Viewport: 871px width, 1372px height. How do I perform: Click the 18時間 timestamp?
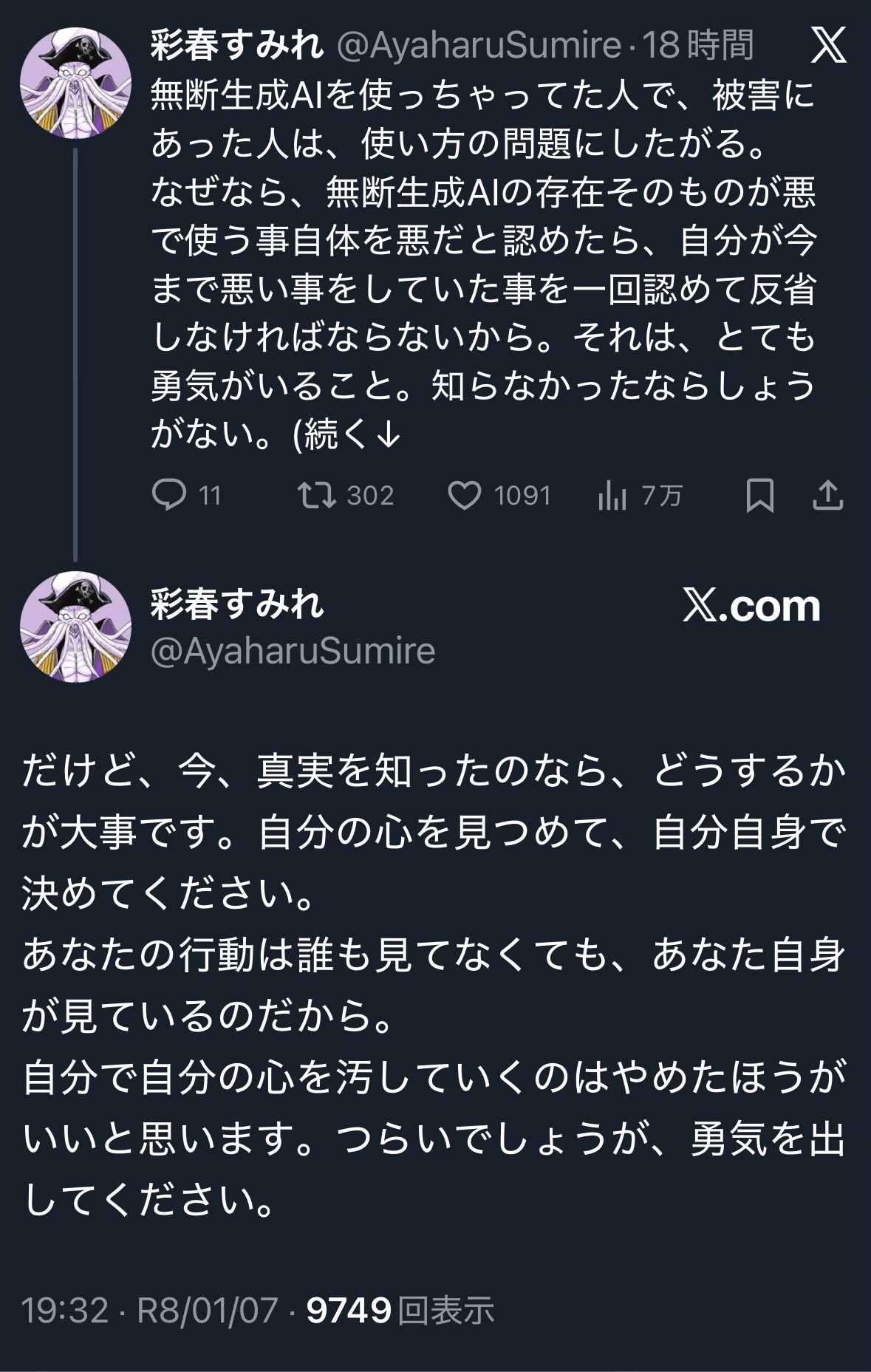[x=697, y=45]
